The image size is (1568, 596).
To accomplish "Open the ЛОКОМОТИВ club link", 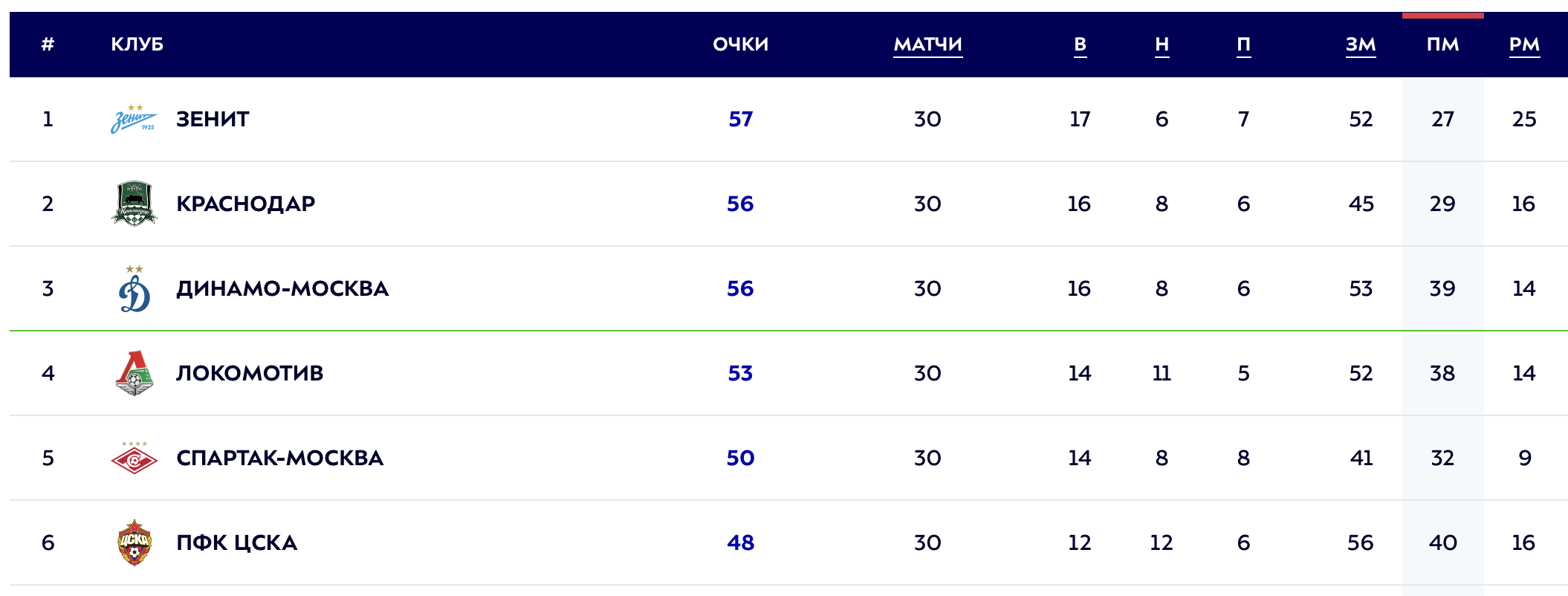I will [250, 373].
